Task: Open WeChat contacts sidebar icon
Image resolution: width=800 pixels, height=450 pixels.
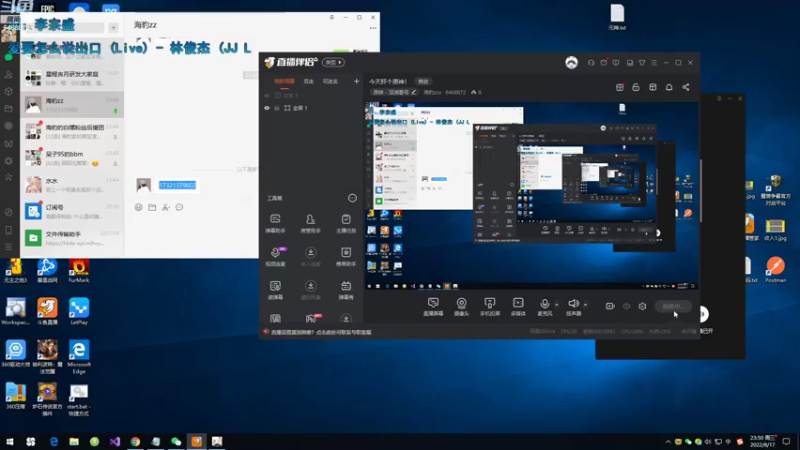Action: (8, 74)
